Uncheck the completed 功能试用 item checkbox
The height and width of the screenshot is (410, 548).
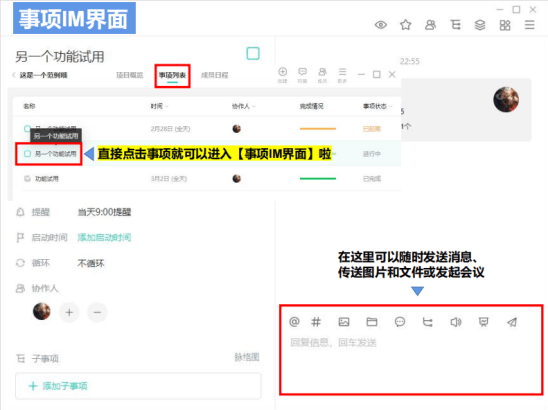27,179
